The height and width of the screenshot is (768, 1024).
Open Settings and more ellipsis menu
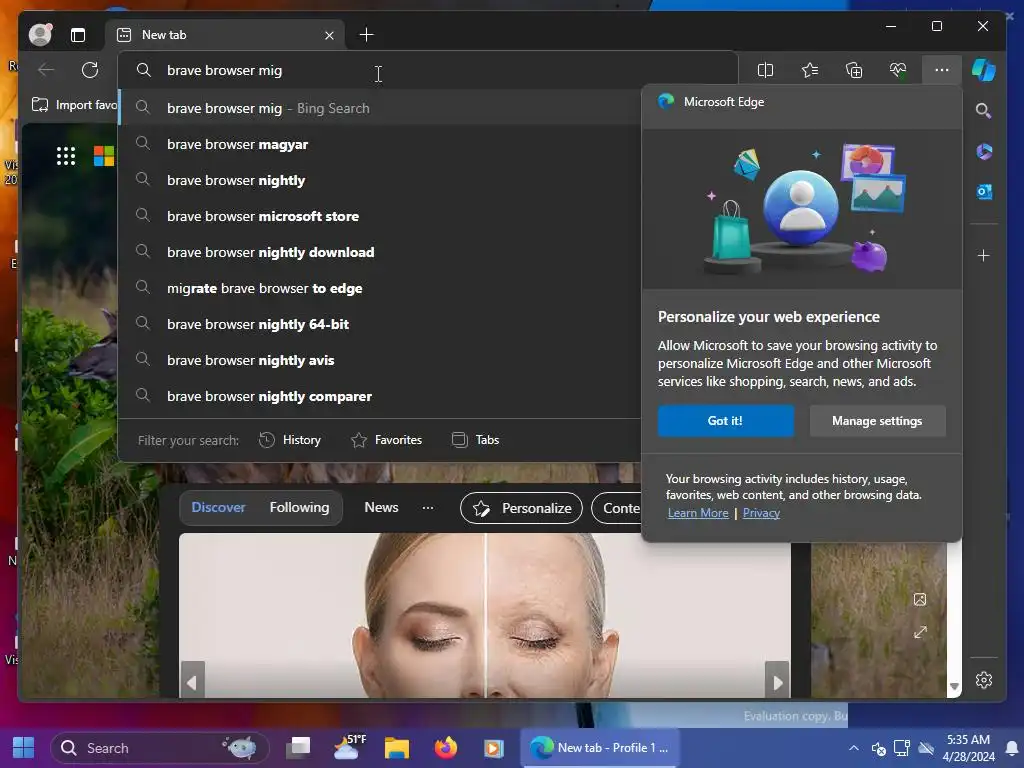942,70
